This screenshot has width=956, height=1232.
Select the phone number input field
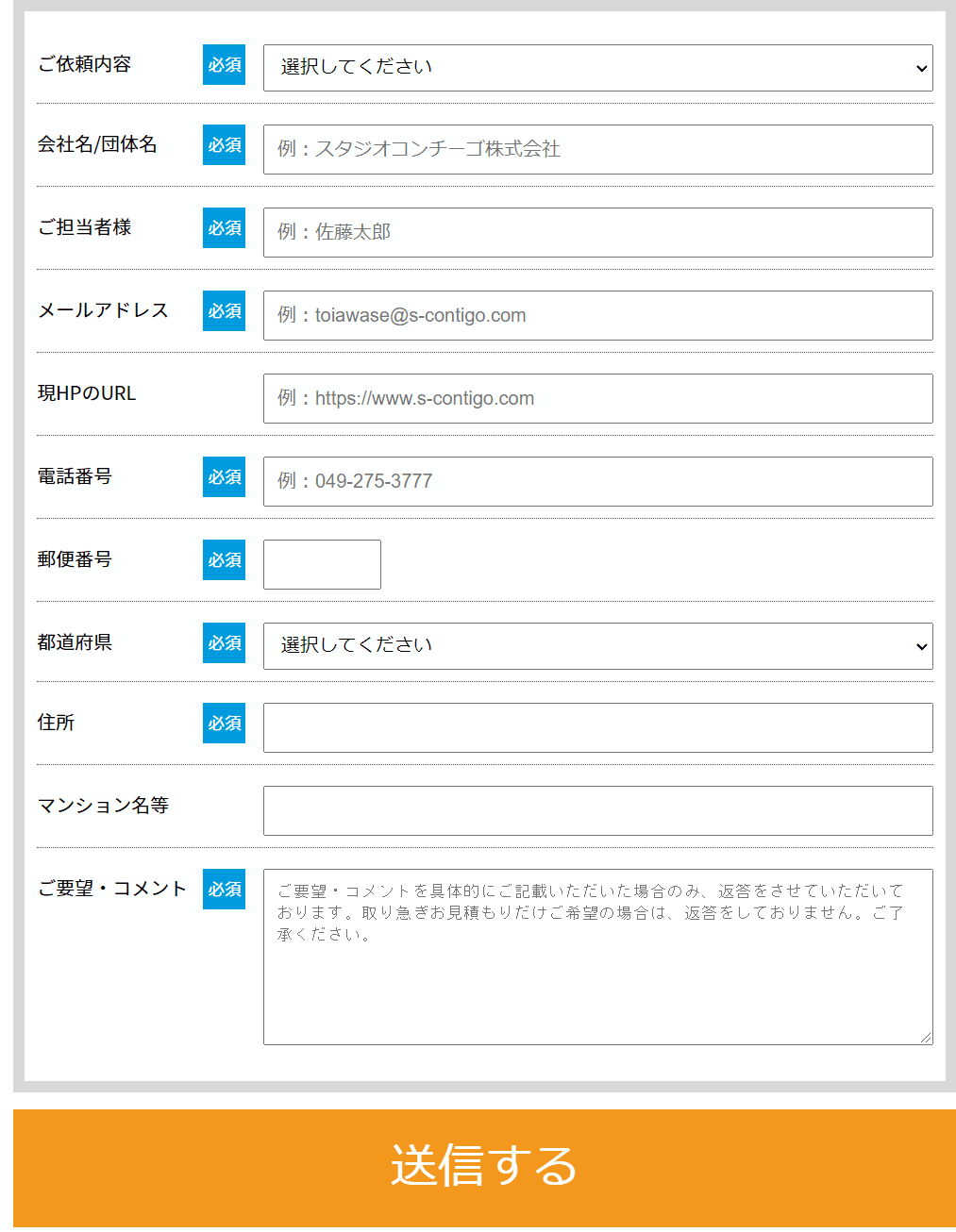click(597, 481)
